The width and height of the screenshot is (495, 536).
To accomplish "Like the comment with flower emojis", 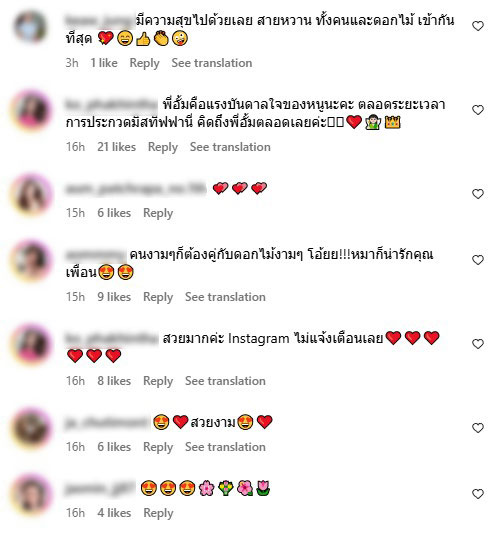I will pyautogui.click(x=478, y=494).
